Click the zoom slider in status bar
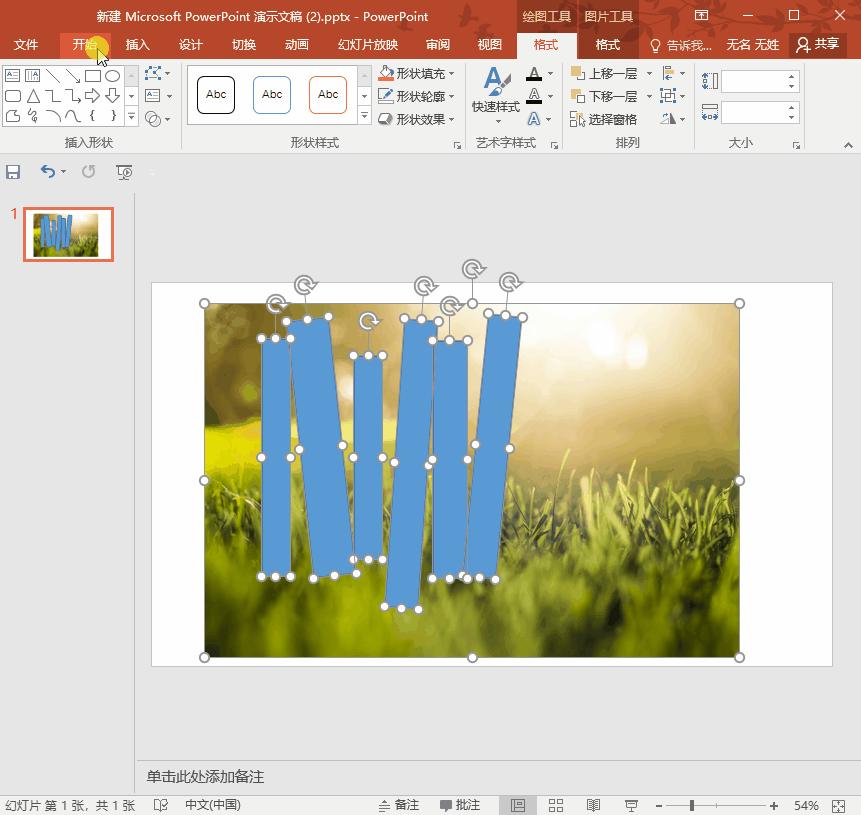The image size is (861, 815). 692,805
